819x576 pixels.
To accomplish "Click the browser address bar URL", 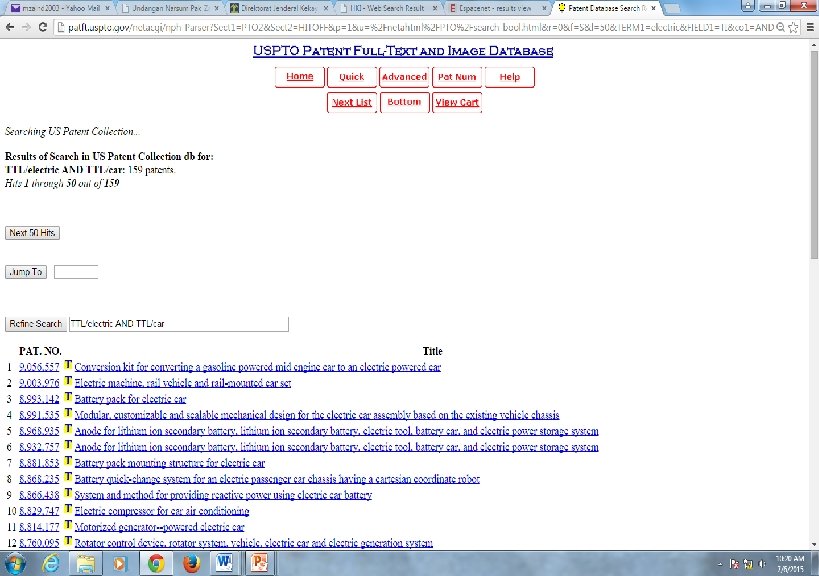I will point(420,27).
